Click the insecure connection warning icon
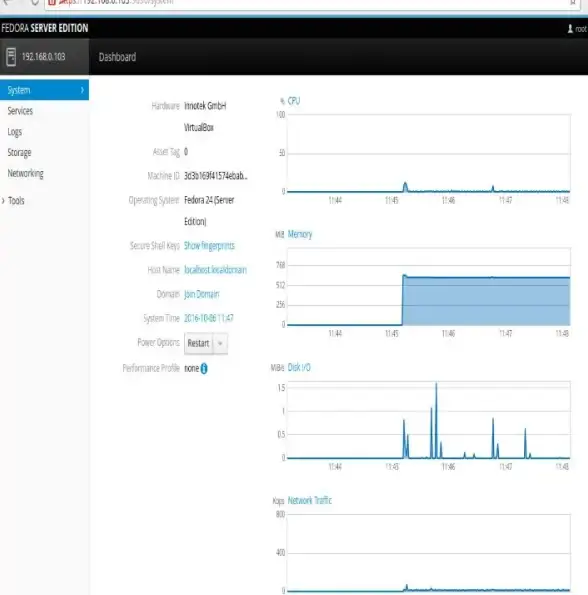The image size is (588, 595). 52,2
